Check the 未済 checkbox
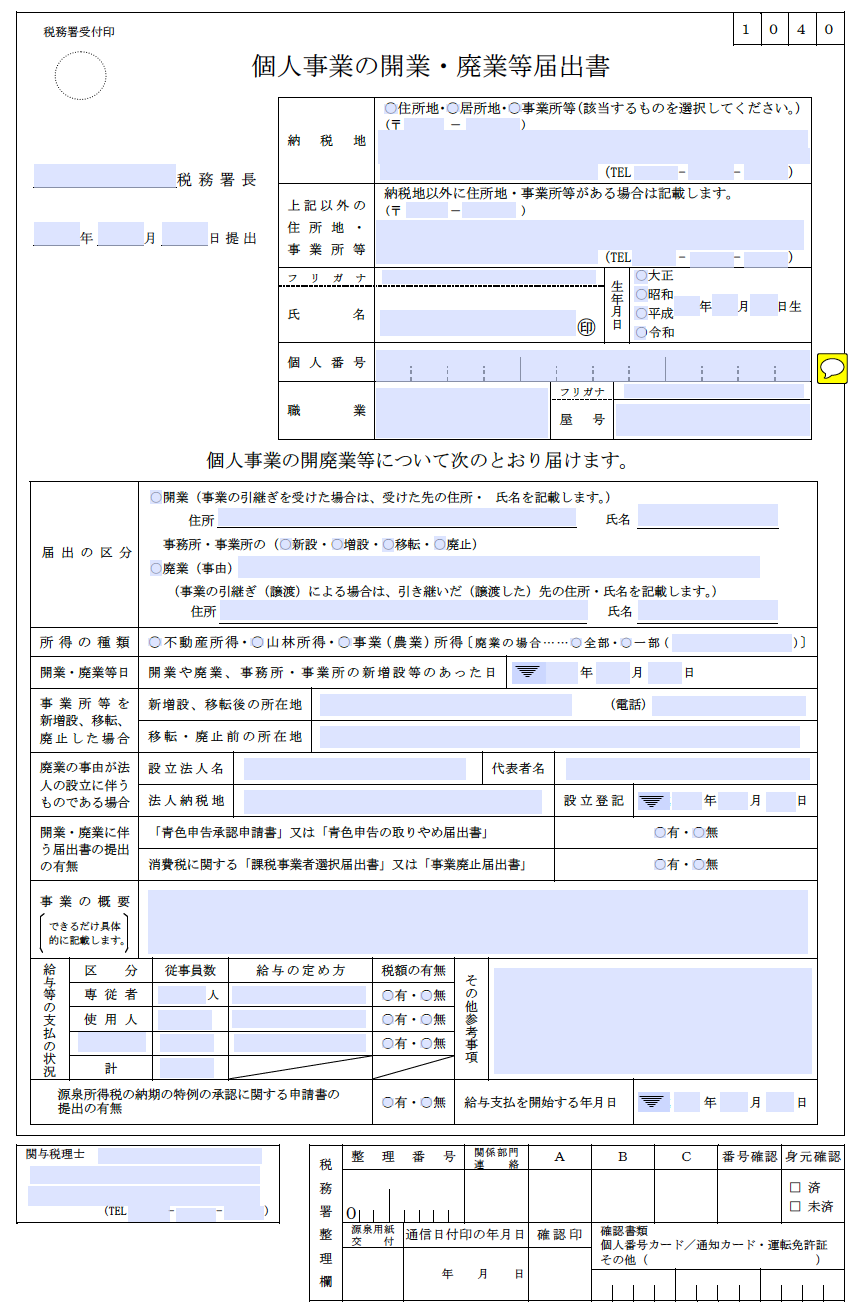Screen dimensions: 856x1316 pyautogui.click(x=795, y=1207)
